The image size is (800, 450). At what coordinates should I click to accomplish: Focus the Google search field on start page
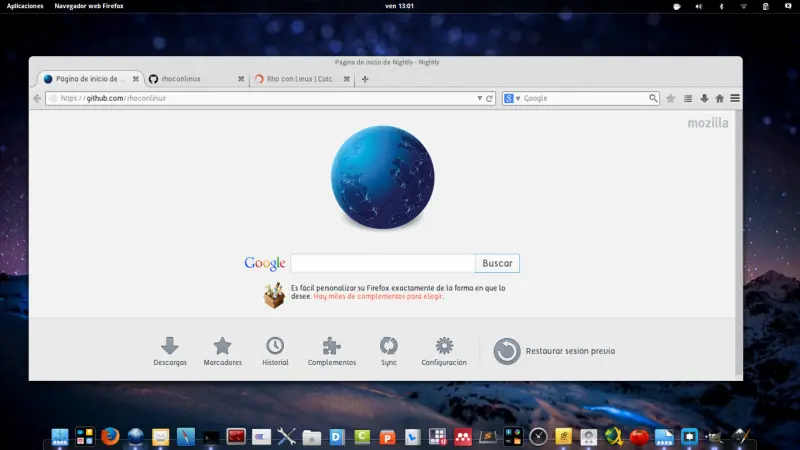pyautogui.click(x=383, y=263)
